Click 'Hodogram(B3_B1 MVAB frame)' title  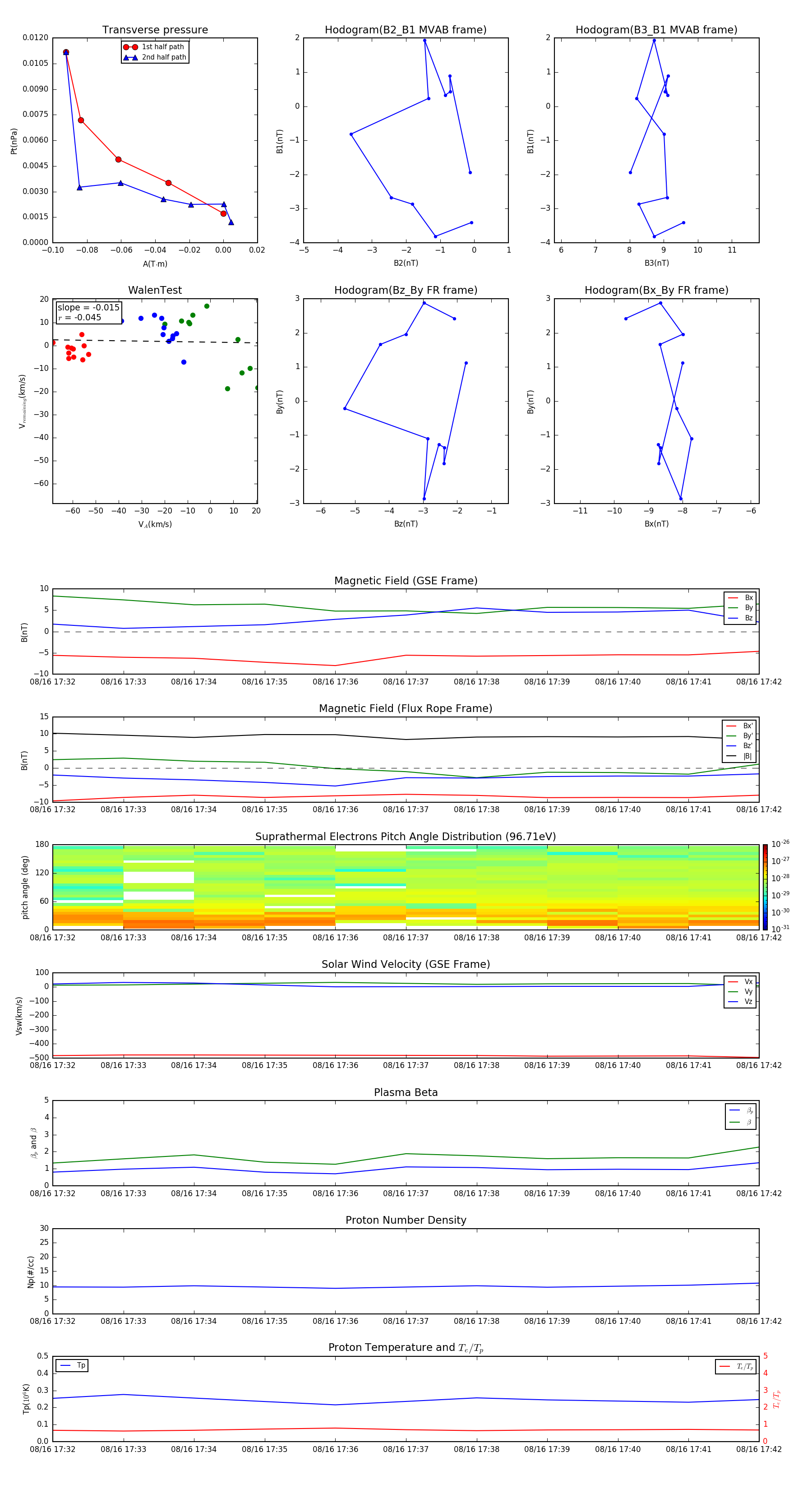[656, 30]
